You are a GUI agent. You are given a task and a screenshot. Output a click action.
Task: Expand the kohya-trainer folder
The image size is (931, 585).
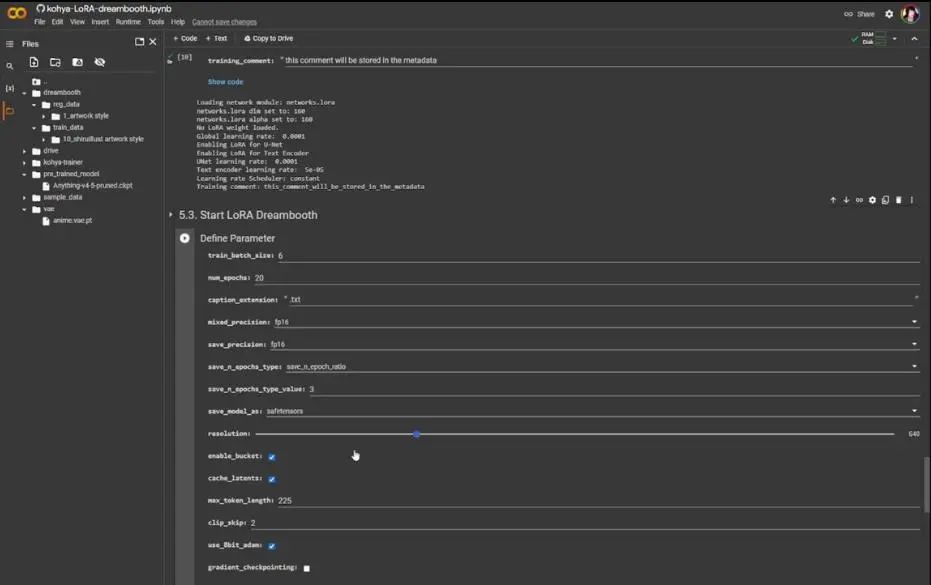click(24, 162)
